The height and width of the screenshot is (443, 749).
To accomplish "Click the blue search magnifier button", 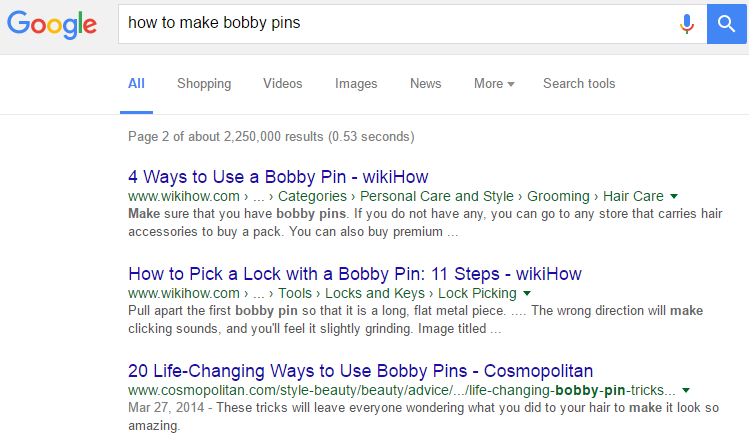I will coord(727,23).
